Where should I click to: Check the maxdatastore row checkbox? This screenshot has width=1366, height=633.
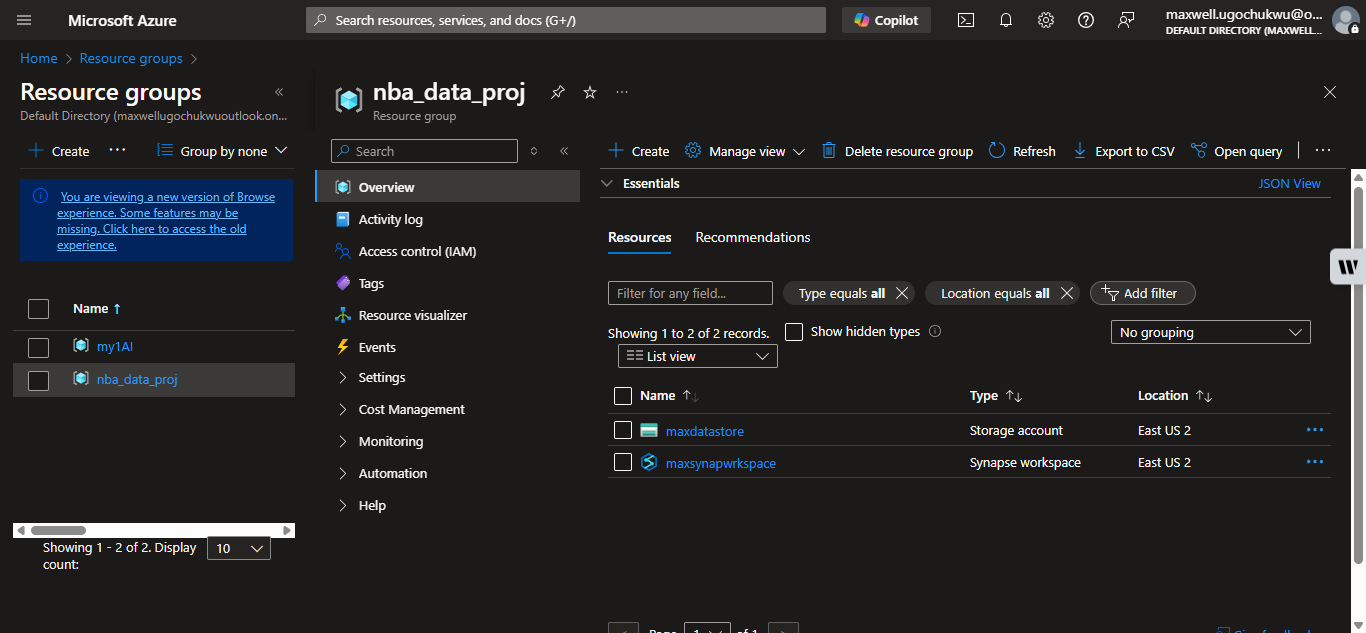[x=623, y=430]
